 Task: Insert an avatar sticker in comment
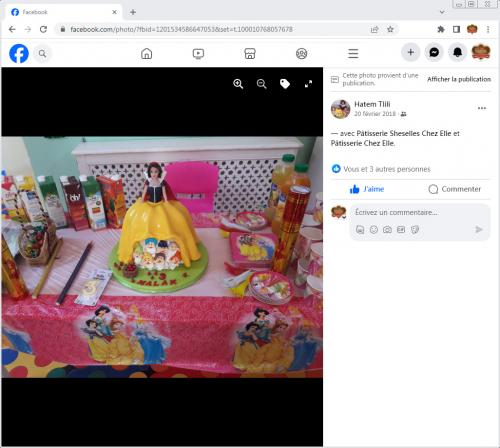(x=360, y=229)
